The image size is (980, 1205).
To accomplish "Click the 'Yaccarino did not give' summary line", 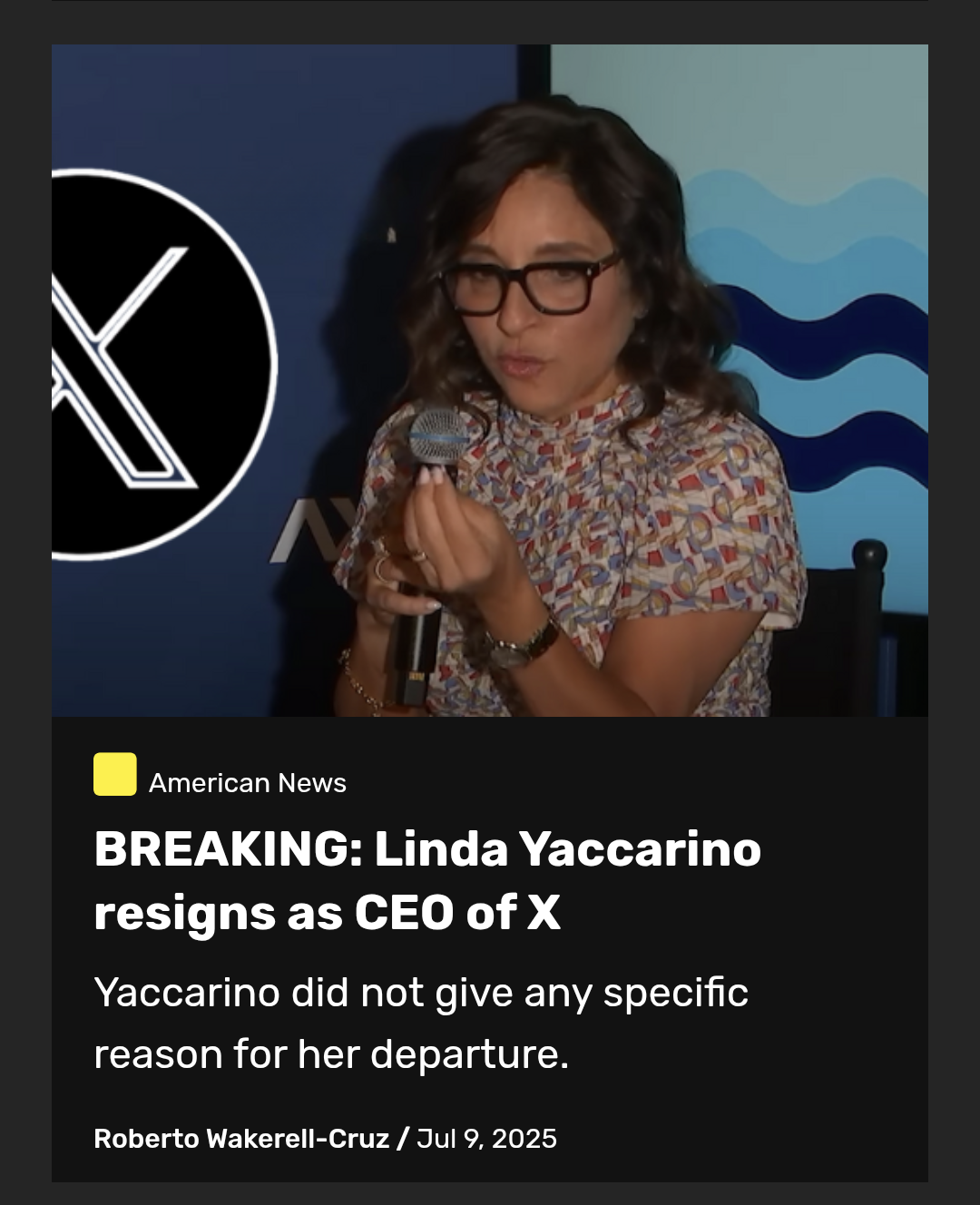I will pos(421,993).
